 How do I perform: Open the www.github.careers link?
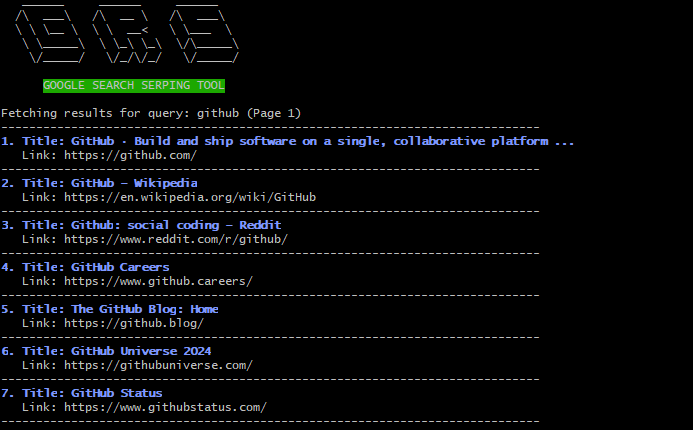tap(158, 281)
